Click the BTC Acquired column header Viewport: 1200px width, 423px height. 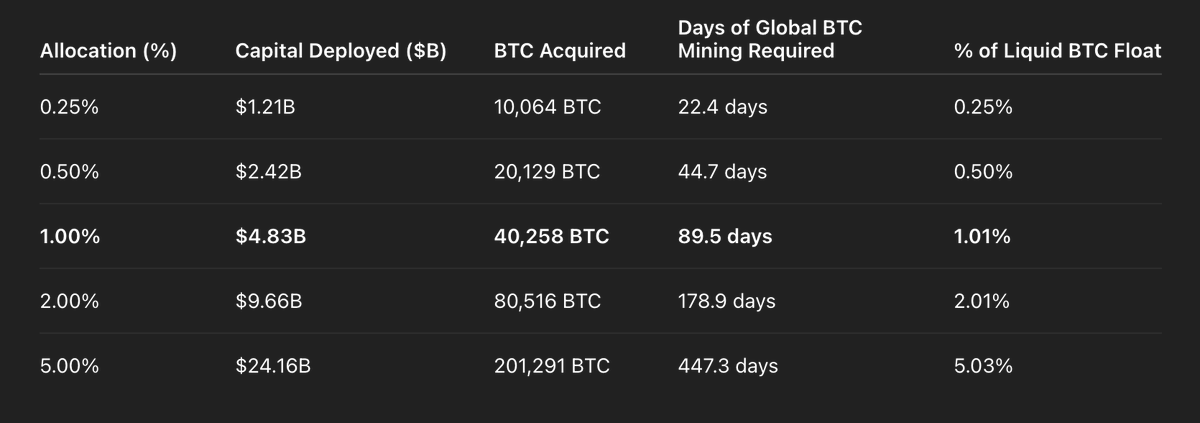(x=560, y=51)
